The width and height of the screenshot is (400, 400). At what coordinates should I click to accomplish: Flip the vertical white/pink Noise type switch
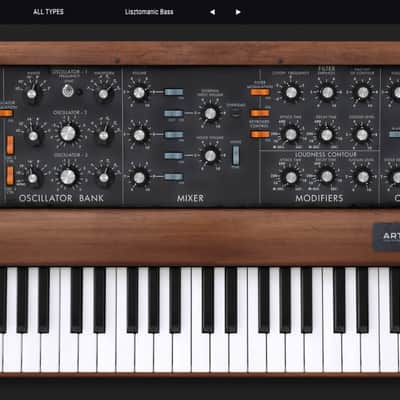pyautogui.click(x=236, y=155)
